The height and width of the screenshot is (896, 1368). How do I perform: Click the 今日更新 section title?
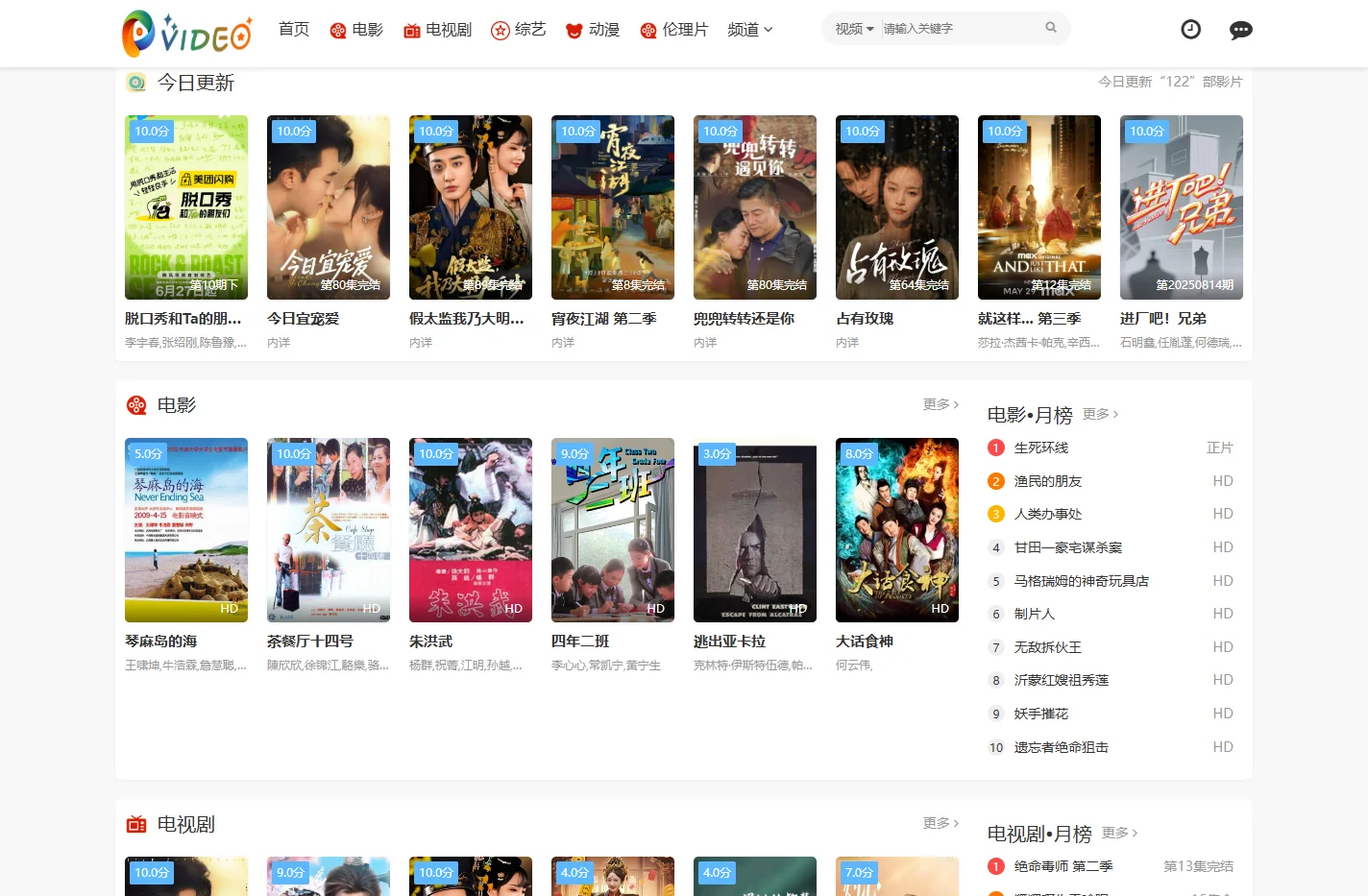coord(196,83)
